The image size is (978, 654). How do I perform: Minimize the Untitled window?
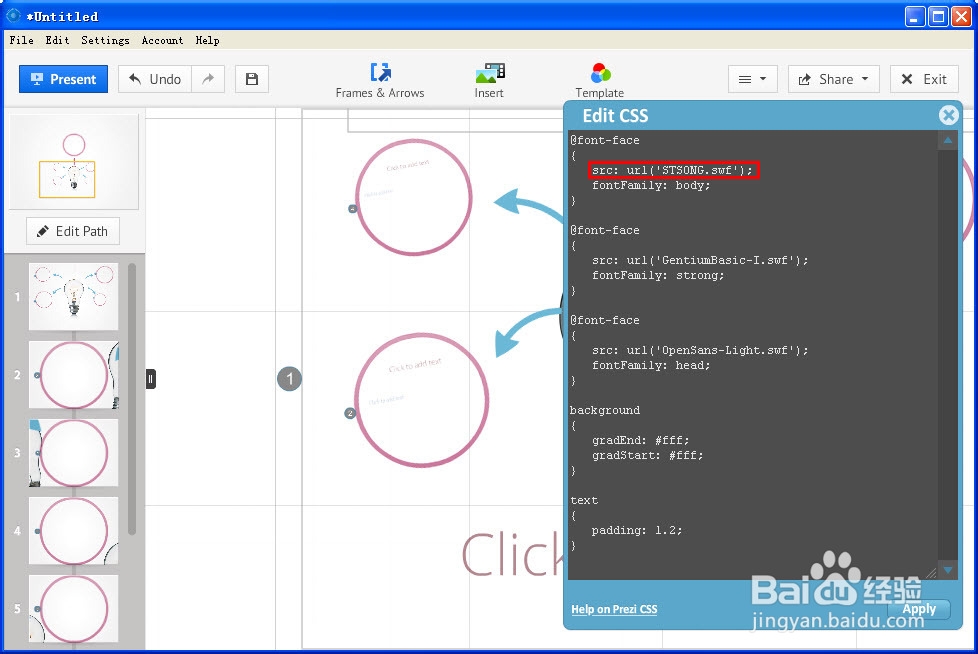point(915,16)
